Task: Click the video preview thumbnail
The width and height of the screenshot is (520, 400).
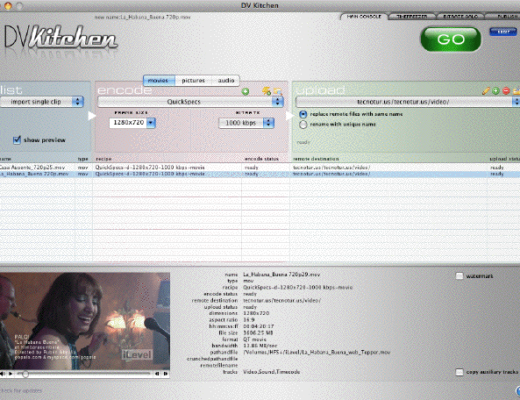Action: tap(85, 321)
